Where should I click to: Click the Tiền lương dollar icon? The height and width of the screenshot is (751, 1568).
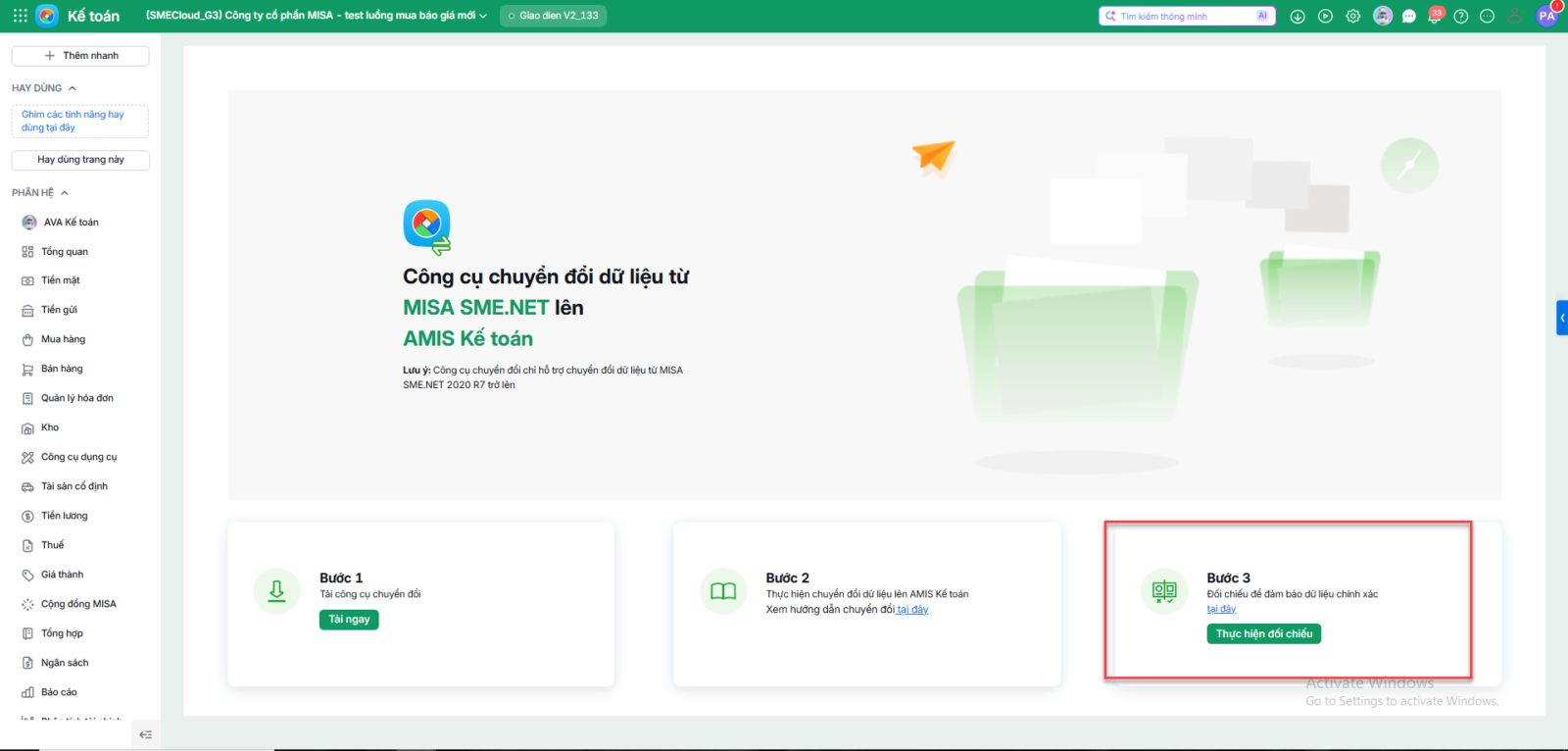click(27, 516)
